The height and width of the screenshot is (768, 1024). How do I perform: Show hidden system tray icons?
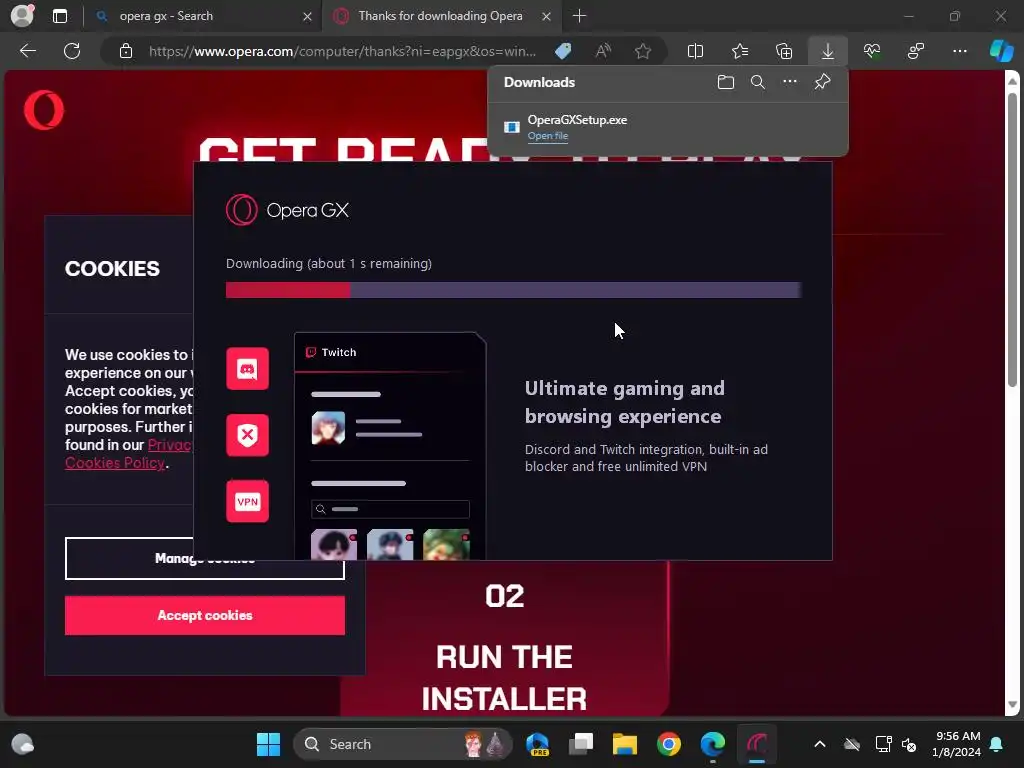[x=820, y=744]
